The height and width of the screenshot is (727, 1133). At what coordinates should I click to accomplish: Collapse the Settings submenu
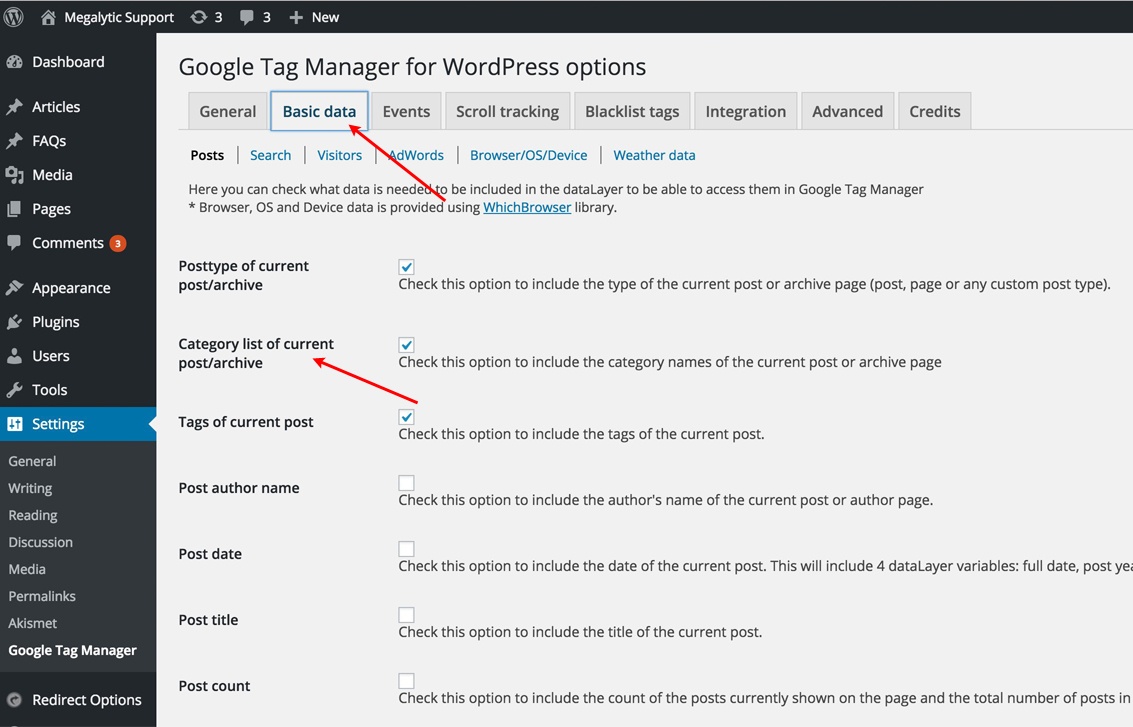[60, 423]
